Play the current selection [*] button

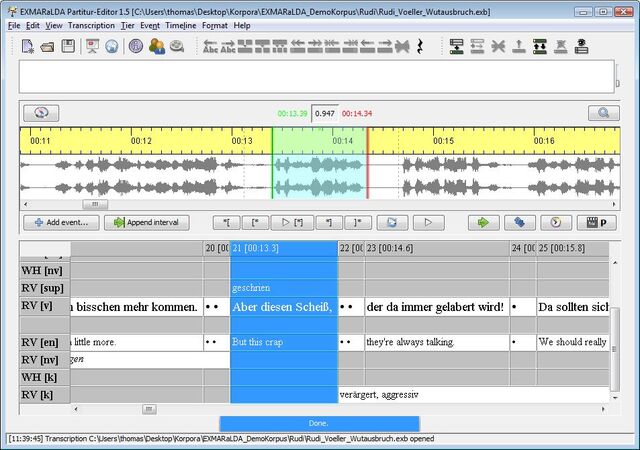pyautogui.click(x=292, y=223)
